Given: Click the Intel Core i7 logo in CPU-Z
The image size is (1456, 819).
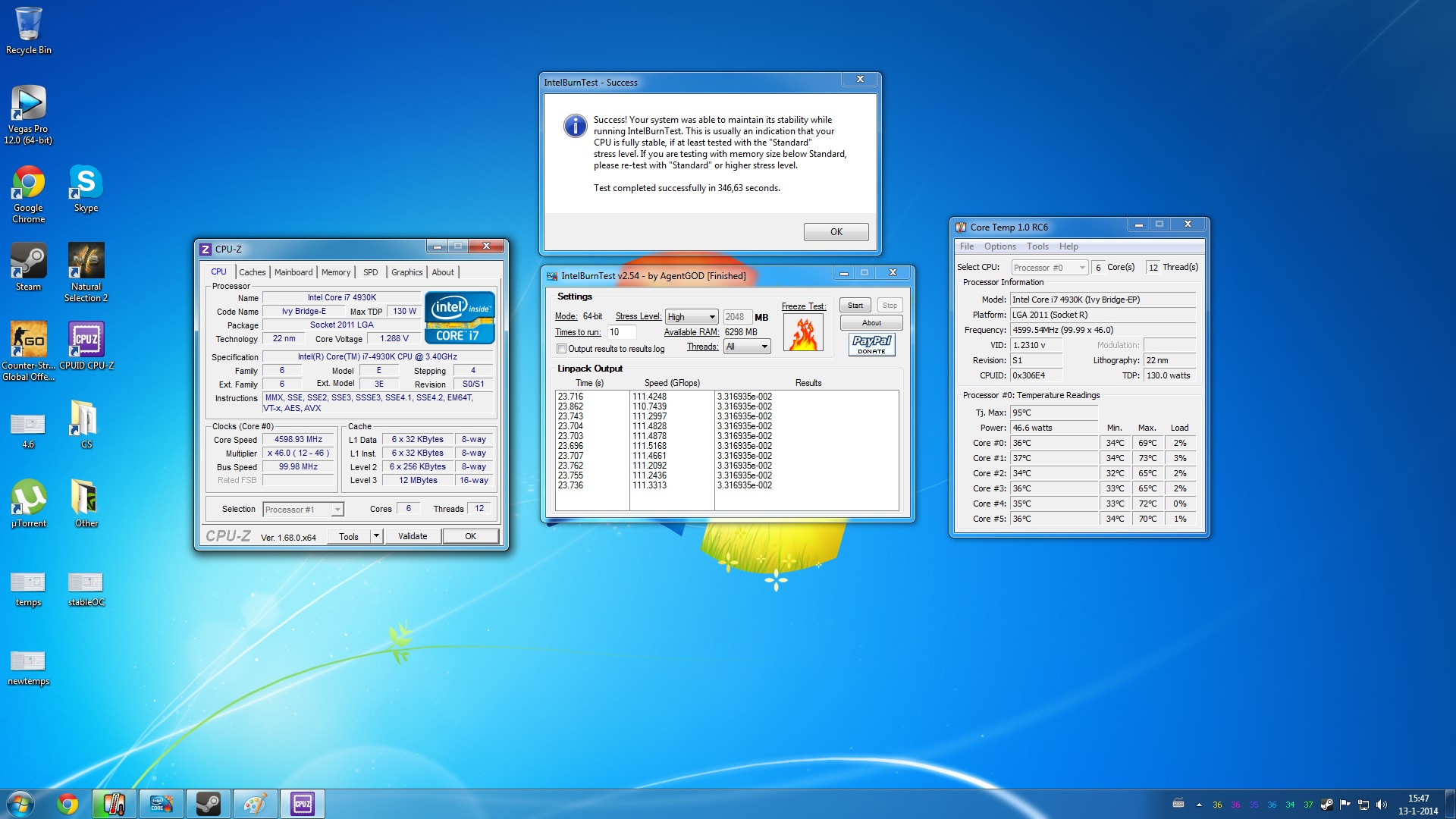Looking at the screenshot, I should [460, 318].
